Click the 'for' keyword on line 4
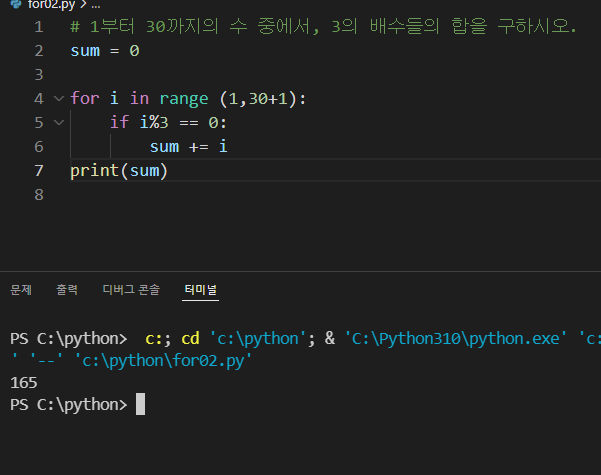This screenshot has height=475, width=601. 85,99
